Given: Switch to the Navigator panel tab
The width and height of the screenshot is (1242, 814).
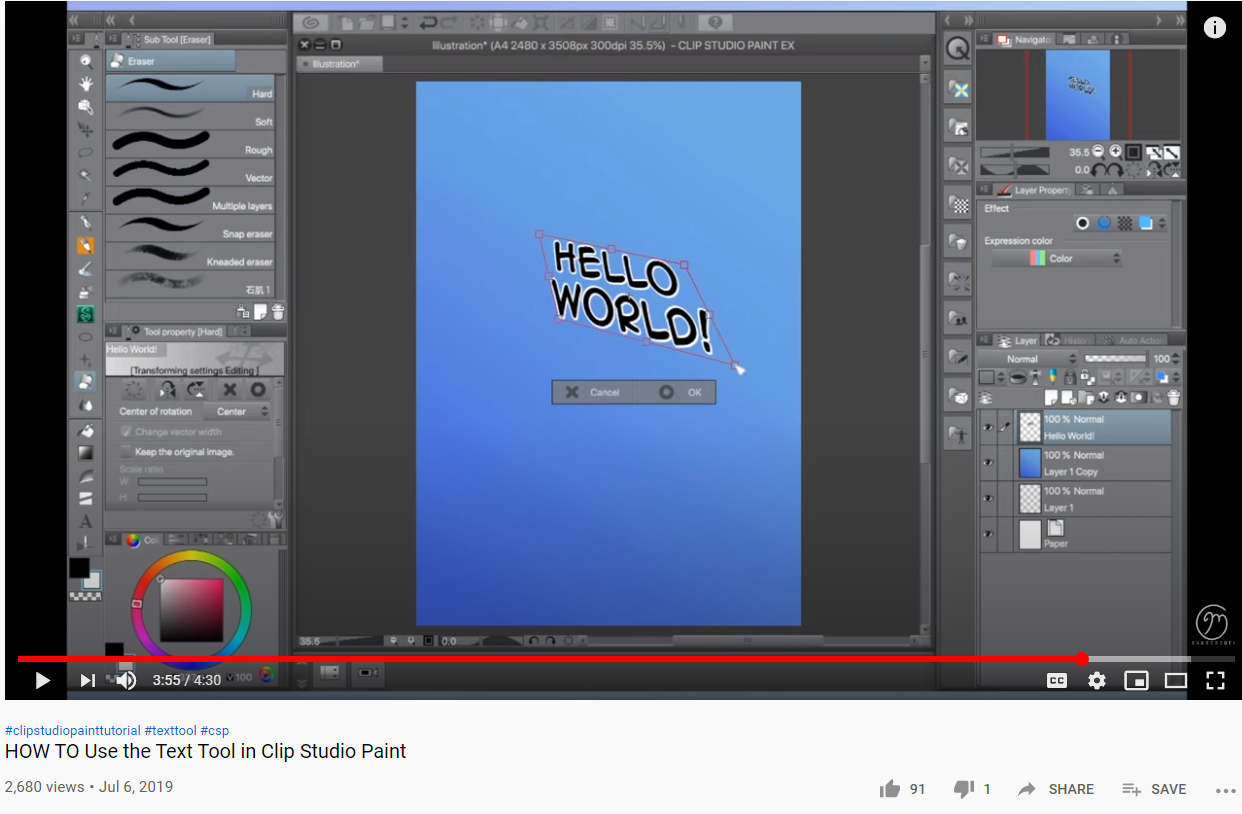Looking at the screenshot, I should pyautogui.click(x=1025, y=39).
